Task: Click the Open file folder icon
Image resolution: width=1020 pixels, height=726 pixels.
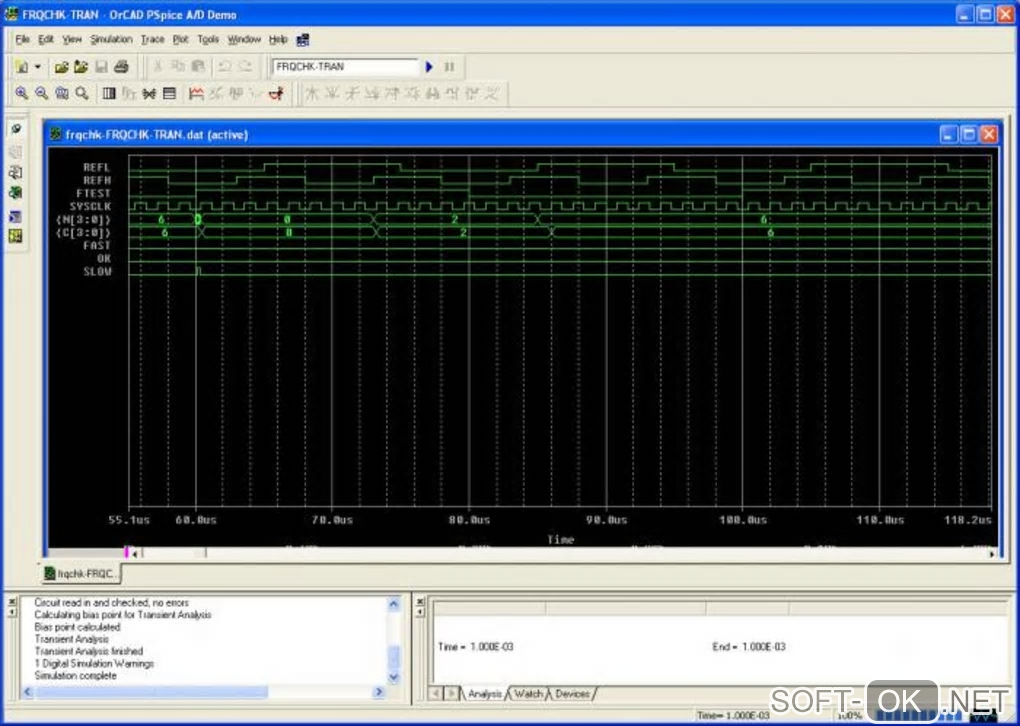Action: (x=61, y=67)
